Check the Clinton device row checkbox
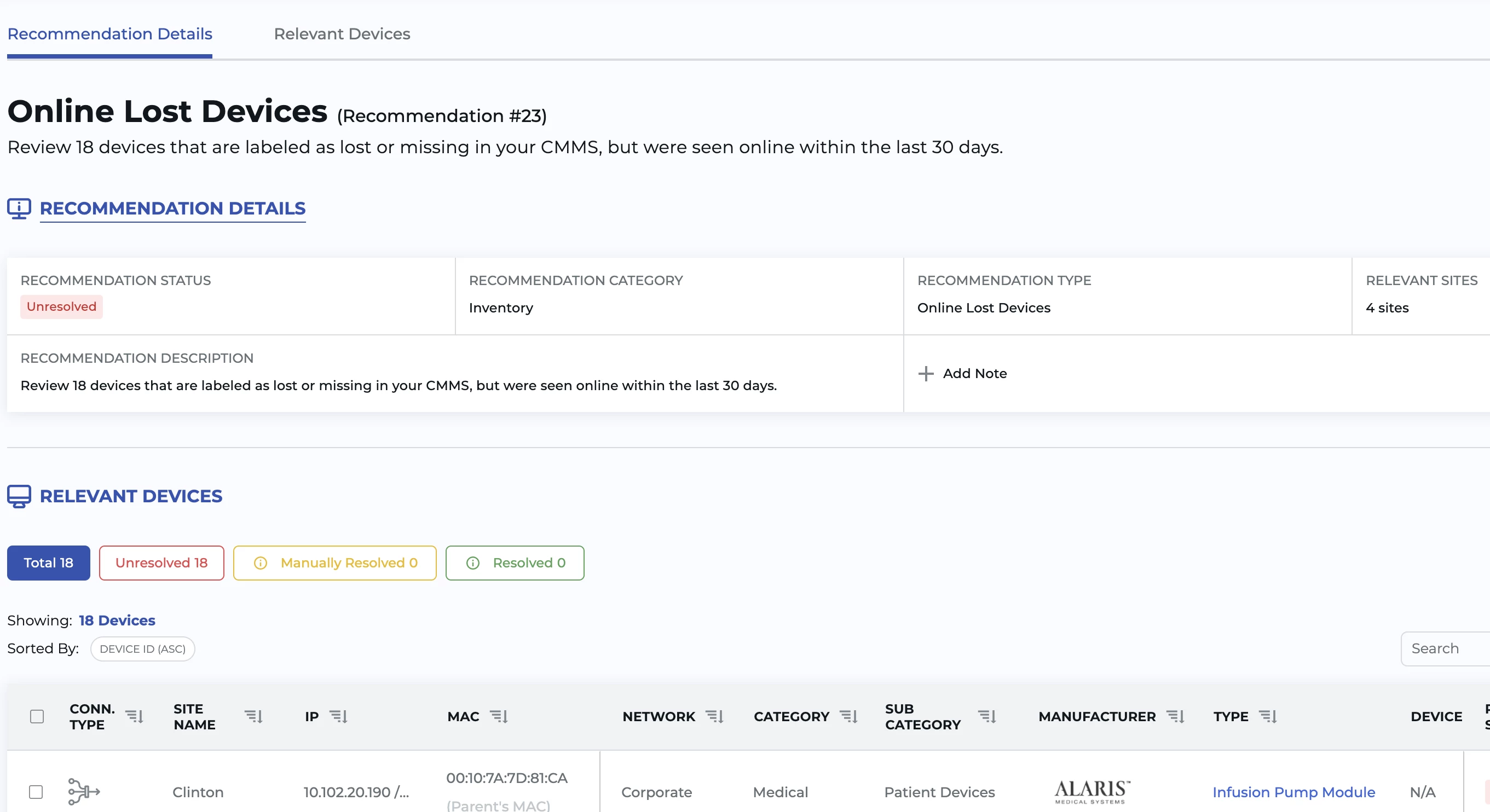The image size is (1490, 812). click(x=36, y=791)
